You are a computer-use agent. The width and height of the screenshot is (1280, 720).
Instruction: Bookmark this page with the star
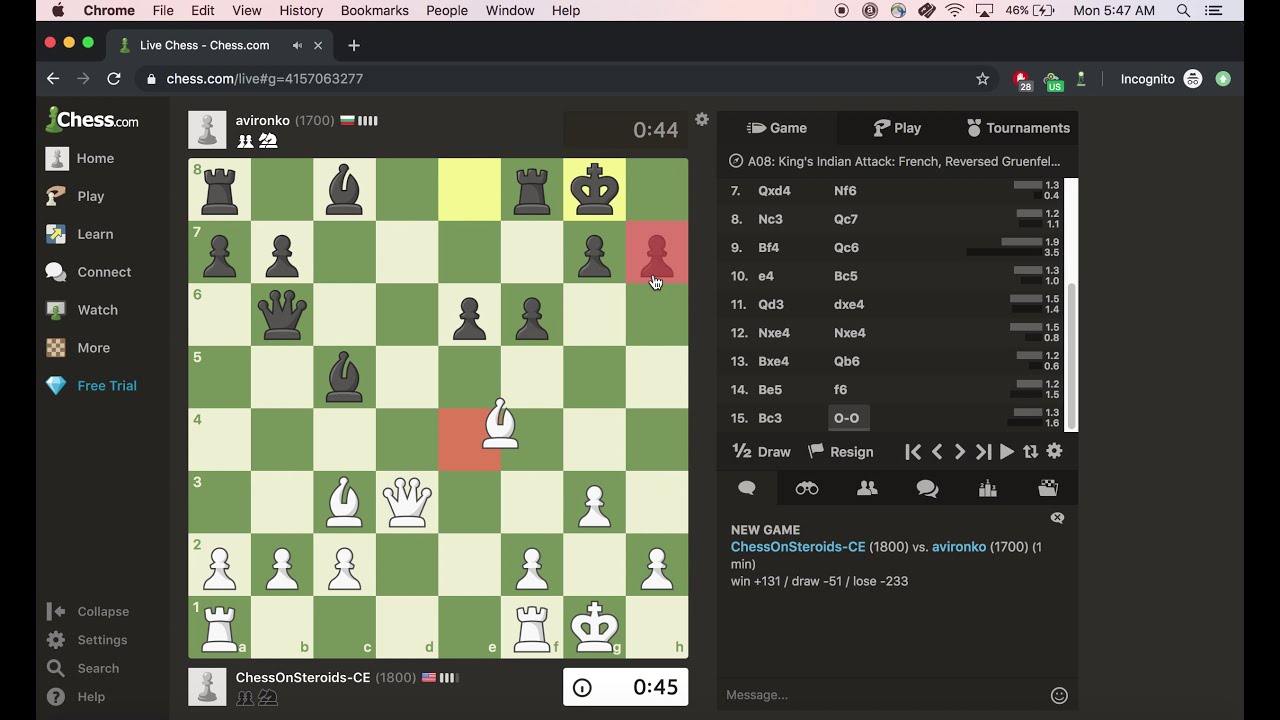(x=982, y=78)
